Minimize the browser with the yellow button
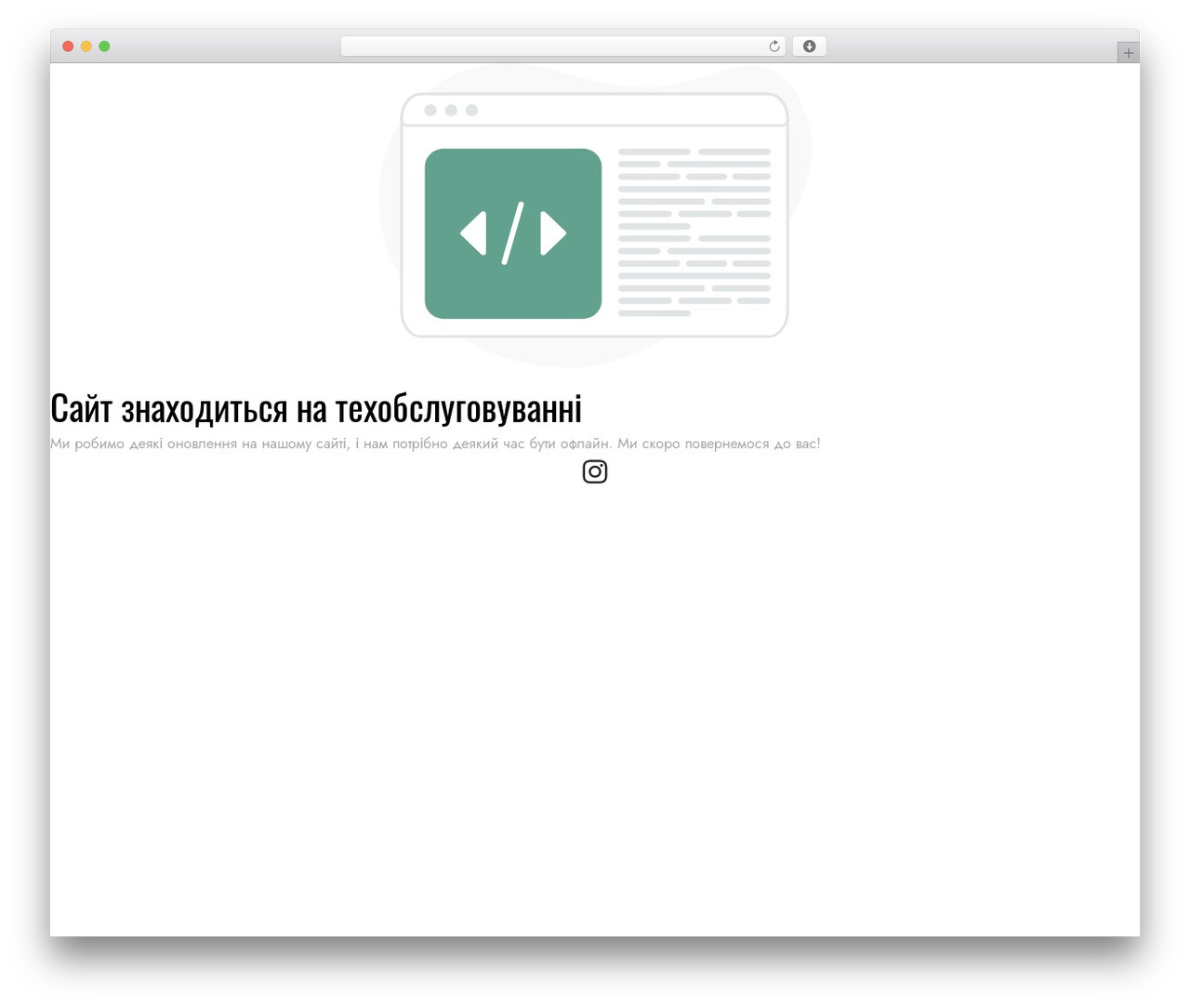 point(86,46)
